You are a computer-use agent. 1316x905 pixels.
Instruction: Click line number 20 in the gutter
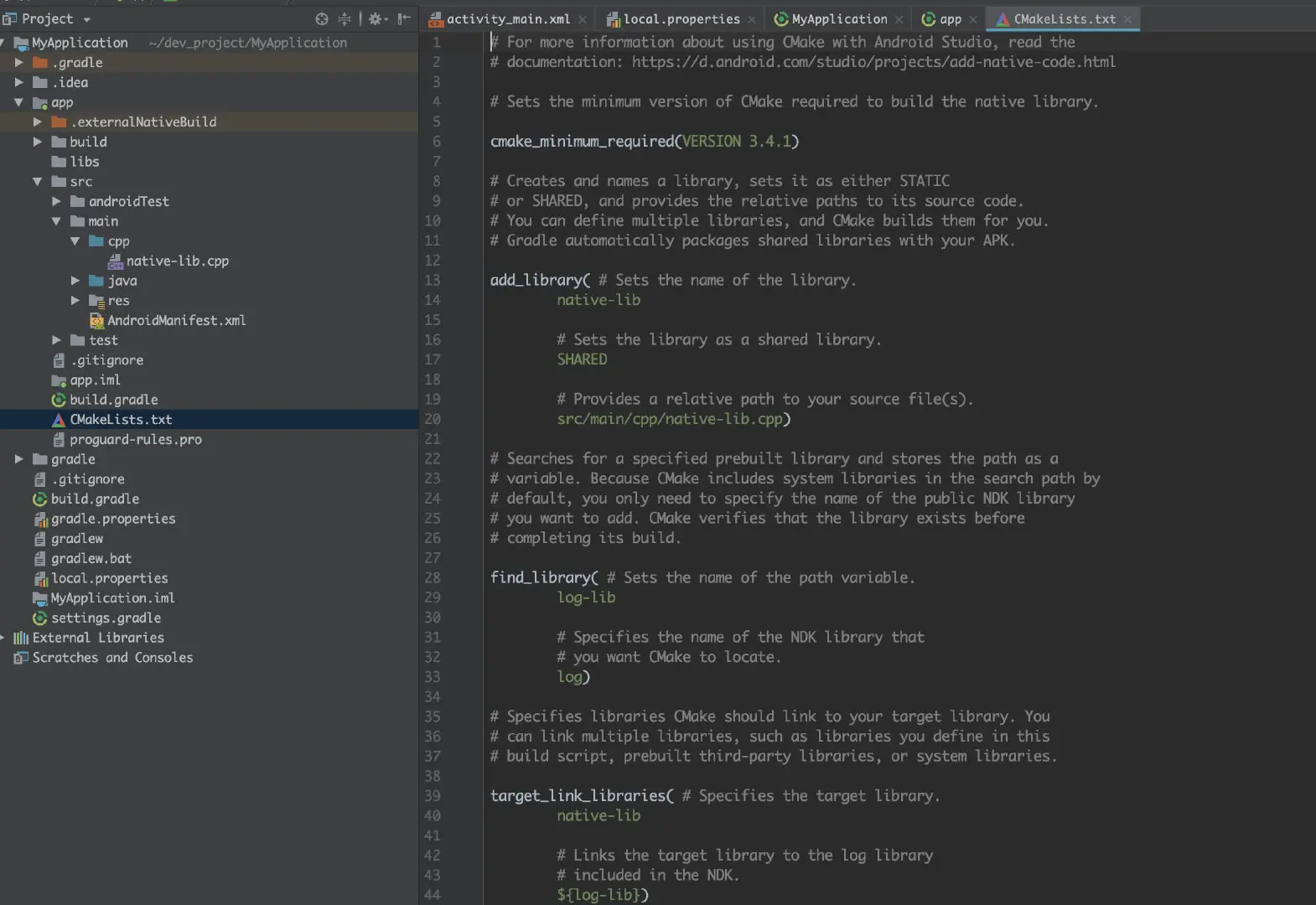[x=433, y=419]
